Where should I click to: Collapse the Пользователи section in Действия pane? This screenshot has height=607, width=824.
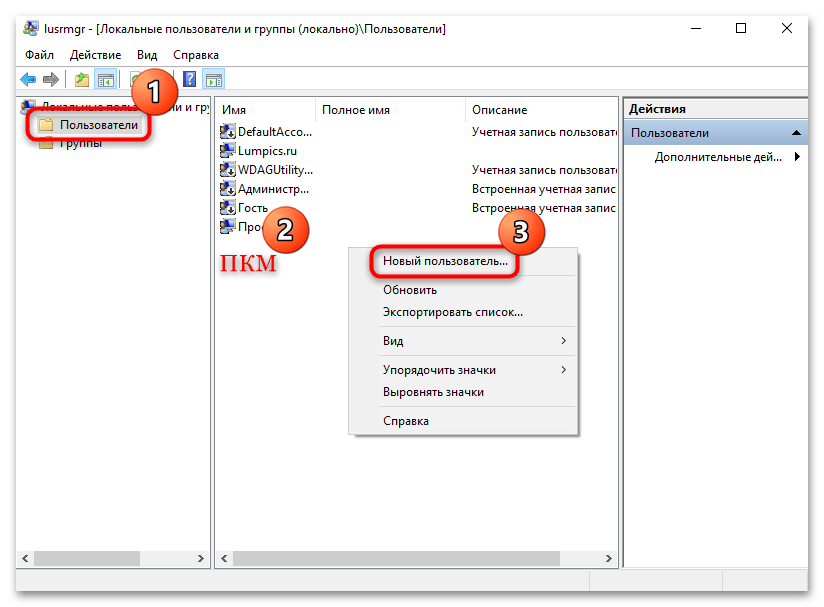point(796,133)
